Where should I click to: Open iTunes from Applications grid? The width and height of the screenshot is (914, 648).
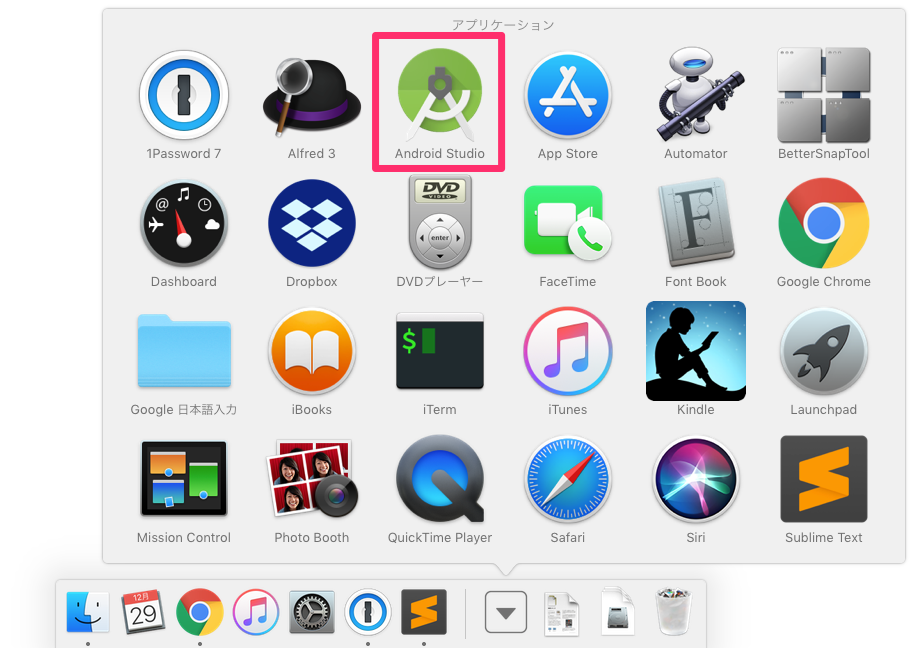tap(567, 351)
